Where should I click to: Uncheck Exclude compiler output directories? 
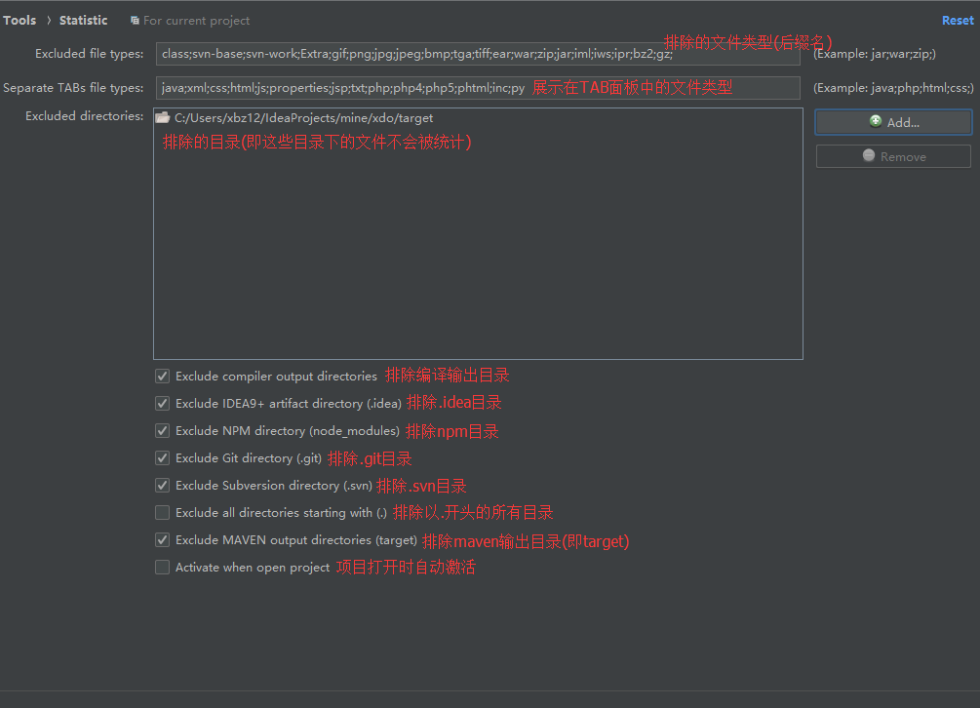(x=162, y=376)
